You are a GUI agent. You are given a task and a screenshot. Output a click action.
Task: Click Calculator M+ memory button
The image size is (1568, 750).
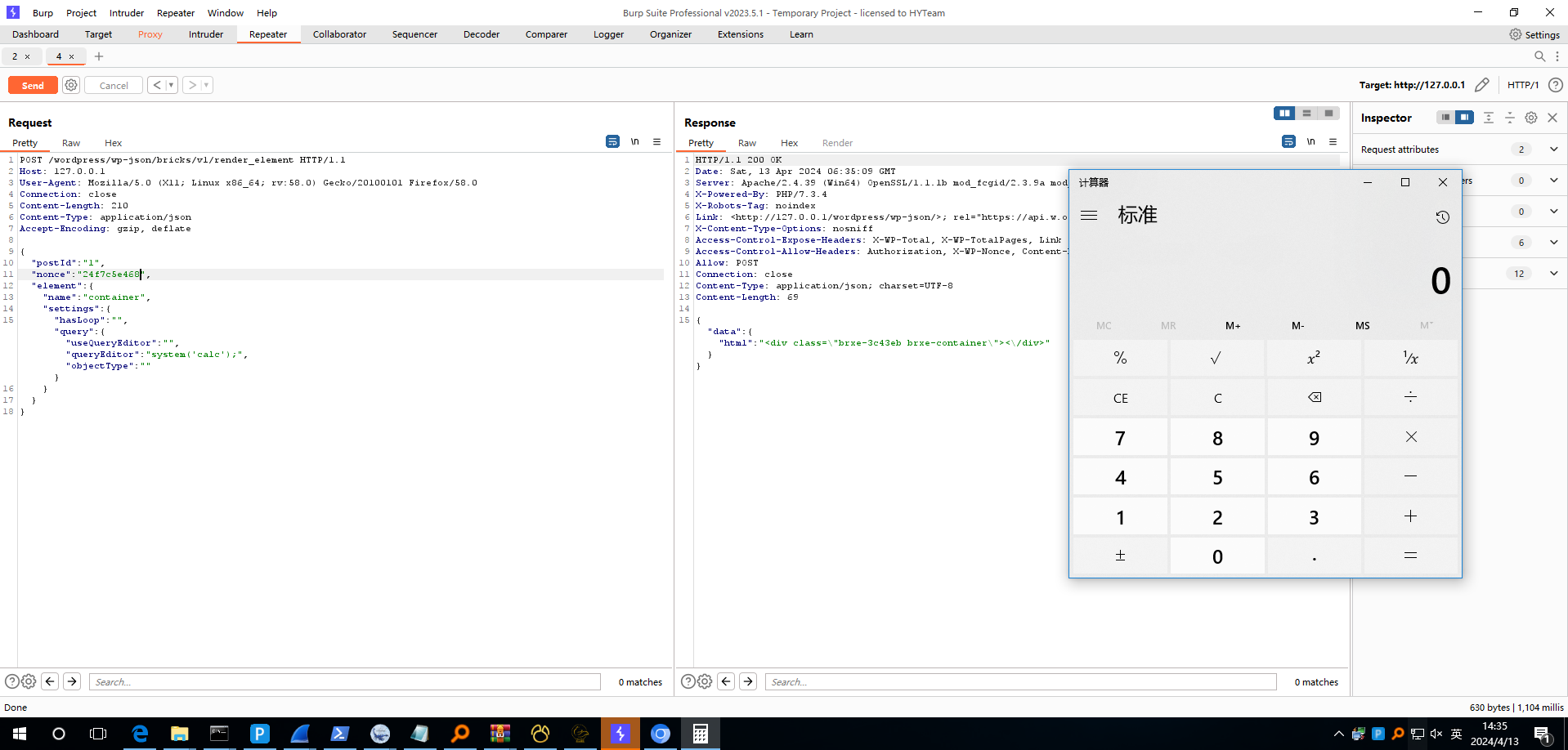[x=1233, y=325]
